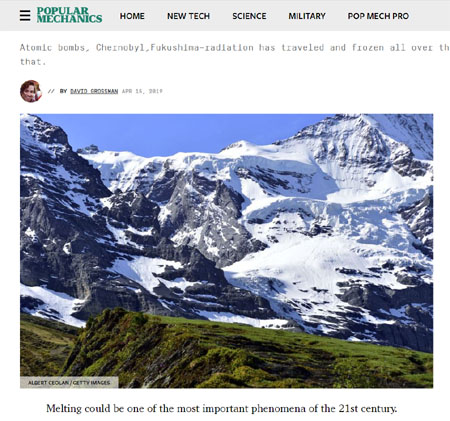Click the double-slash separator near avatar
Image resolution: width=450 pixels, height=421 pixels.
(x=51, y=91)
